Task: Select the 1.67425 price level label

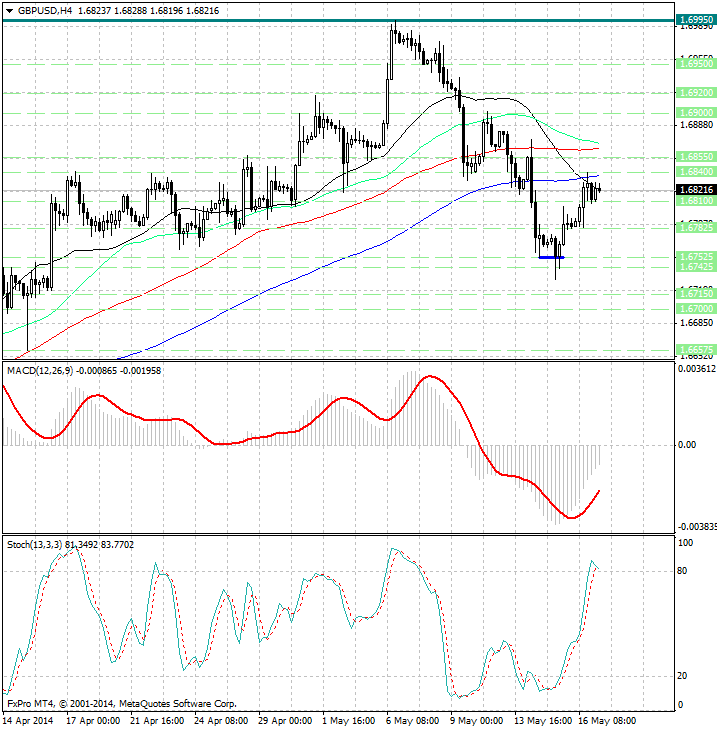Action: click(x=696, y=267)
